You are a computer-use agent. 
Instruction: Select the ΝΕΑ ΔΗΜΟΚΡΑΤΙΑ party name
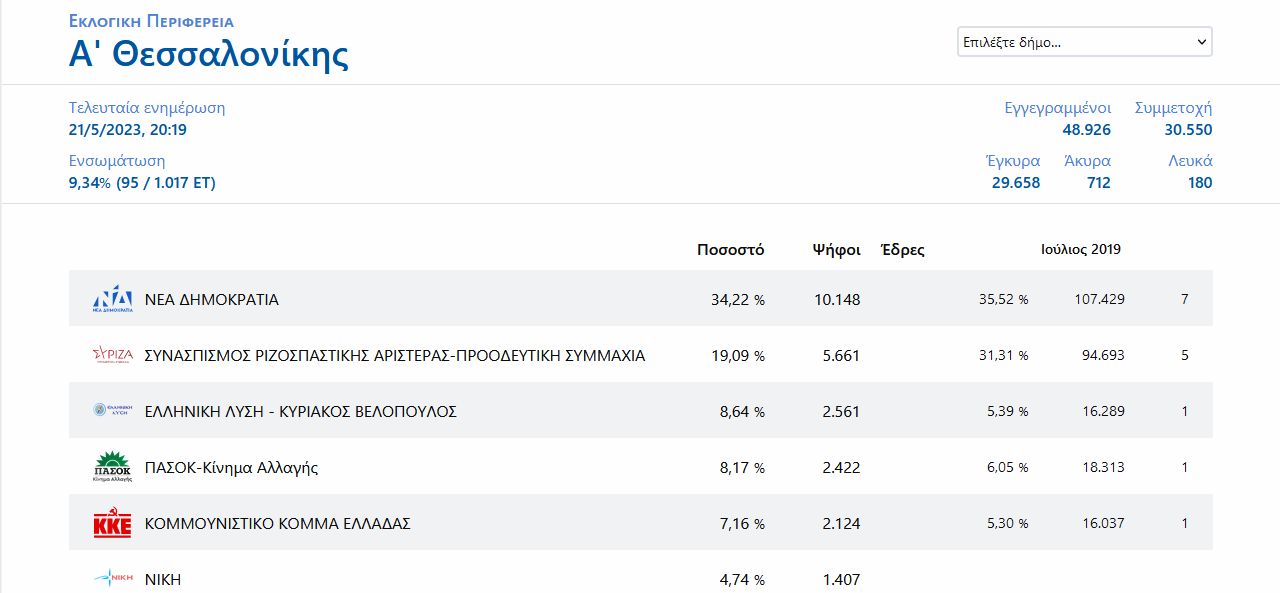(212, 300)
